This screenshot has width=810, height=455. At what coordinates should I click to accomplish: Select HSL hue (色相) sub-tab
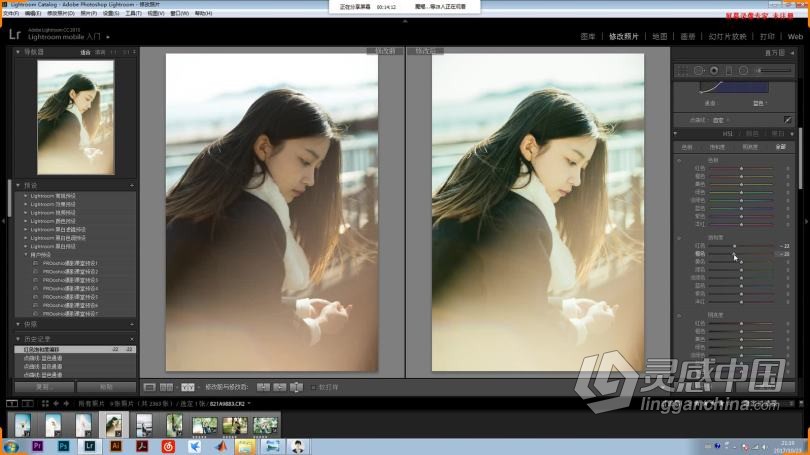(x=687, y=147)
